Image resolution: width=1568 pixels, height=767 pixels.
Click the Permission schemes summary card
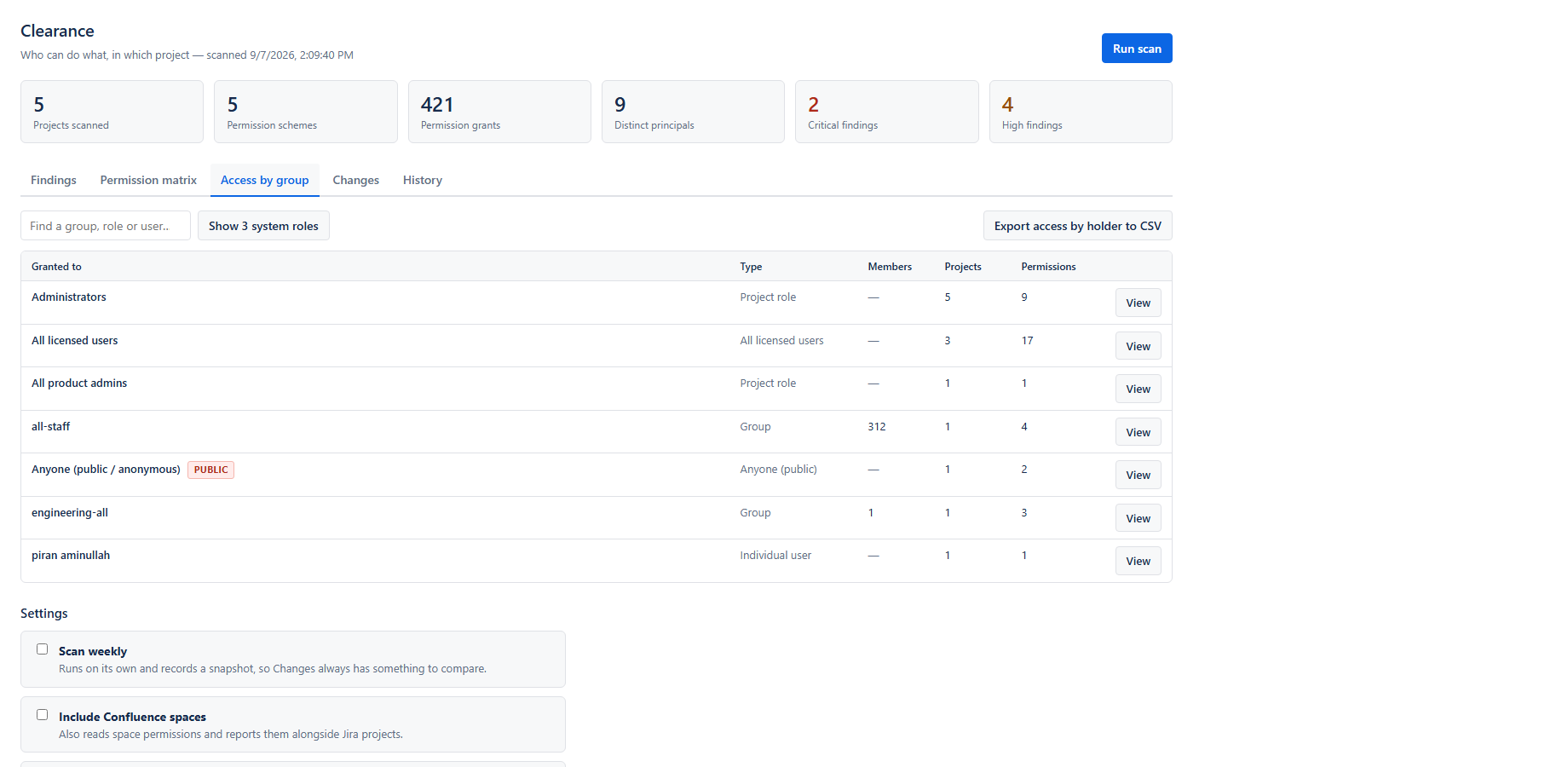click(306, 112)
